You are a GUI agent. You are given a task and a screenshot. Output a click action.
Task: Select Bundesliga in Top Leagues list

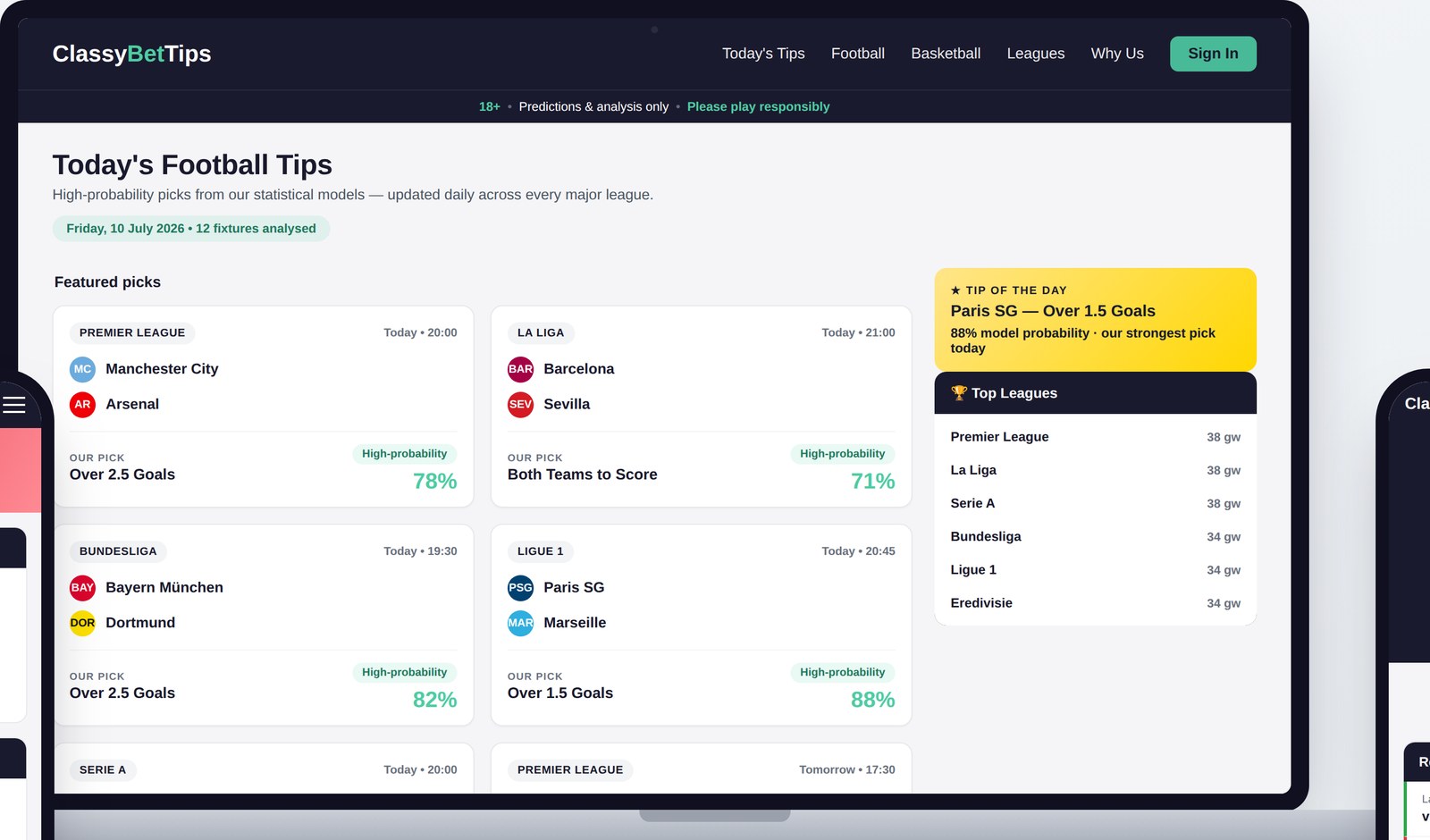pos(1095,536)
